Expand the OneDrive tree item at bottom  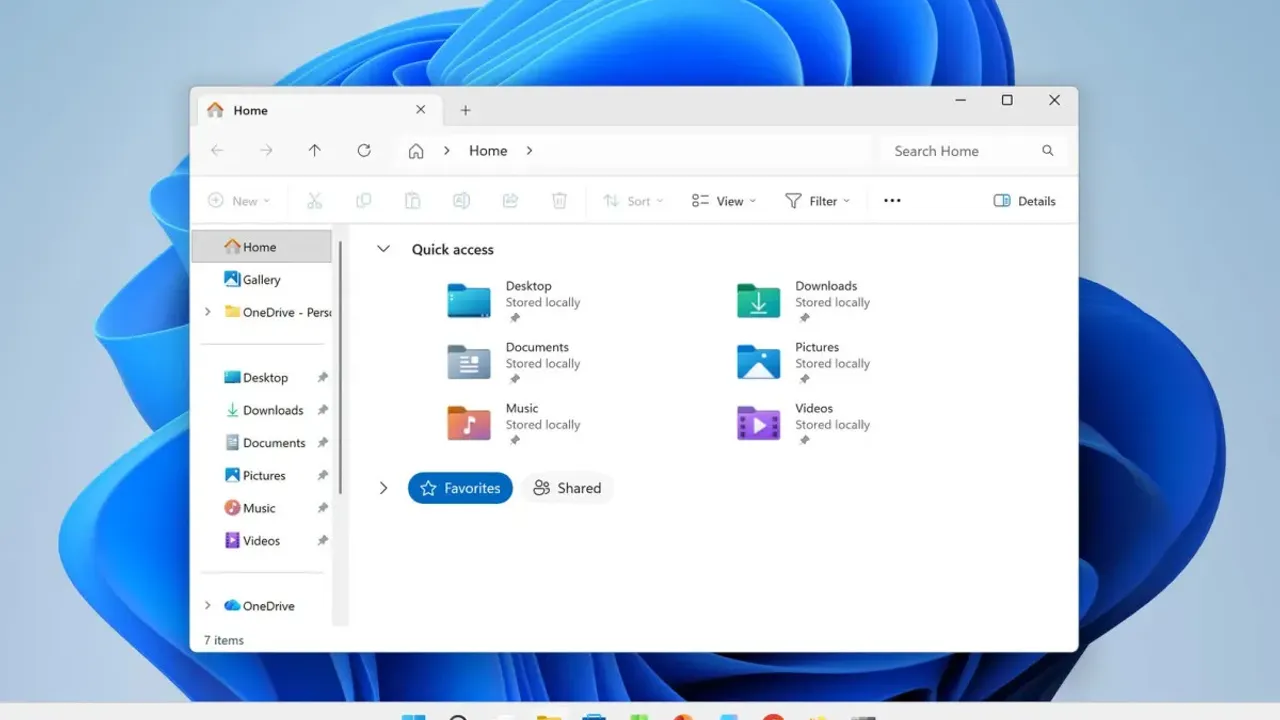coord(207,605)
